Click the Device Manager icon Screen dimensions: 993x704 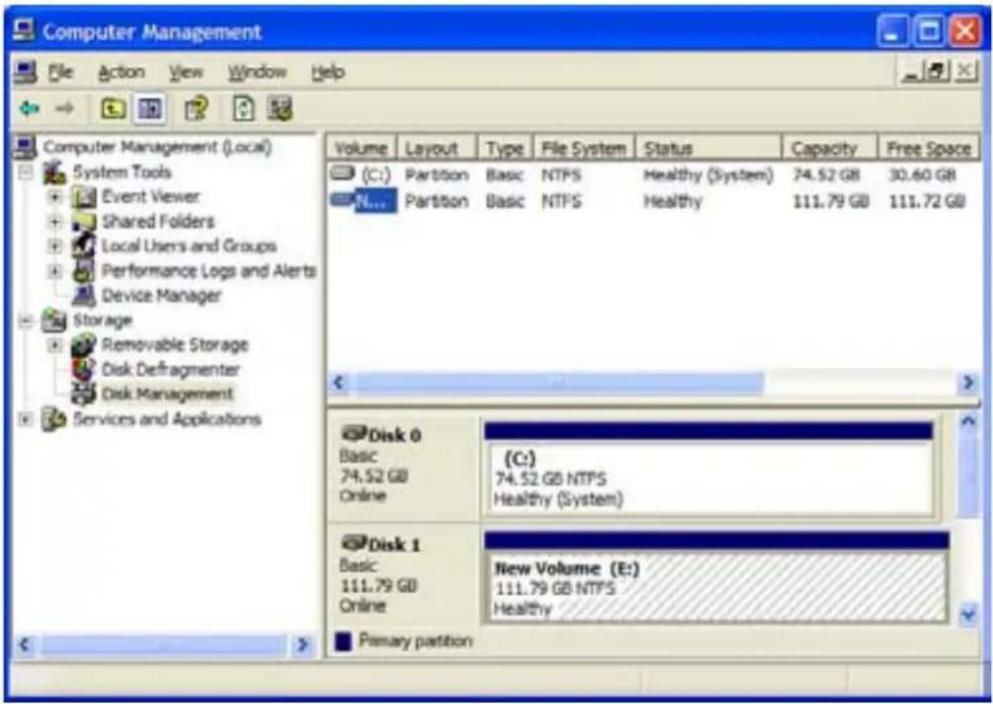point(84,296)
